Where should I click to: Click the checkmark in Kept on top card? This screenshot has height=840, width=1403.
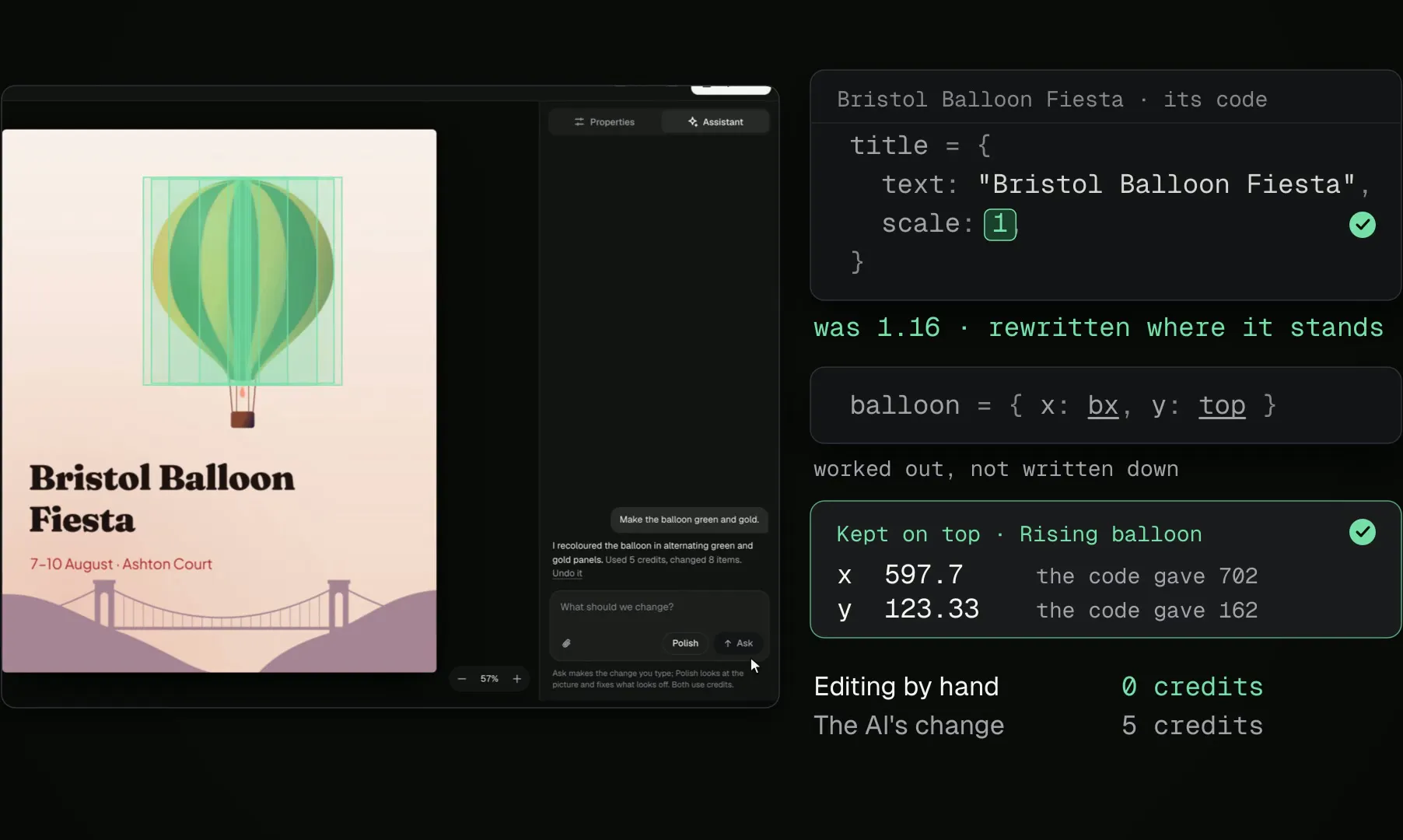(1363, 532)
